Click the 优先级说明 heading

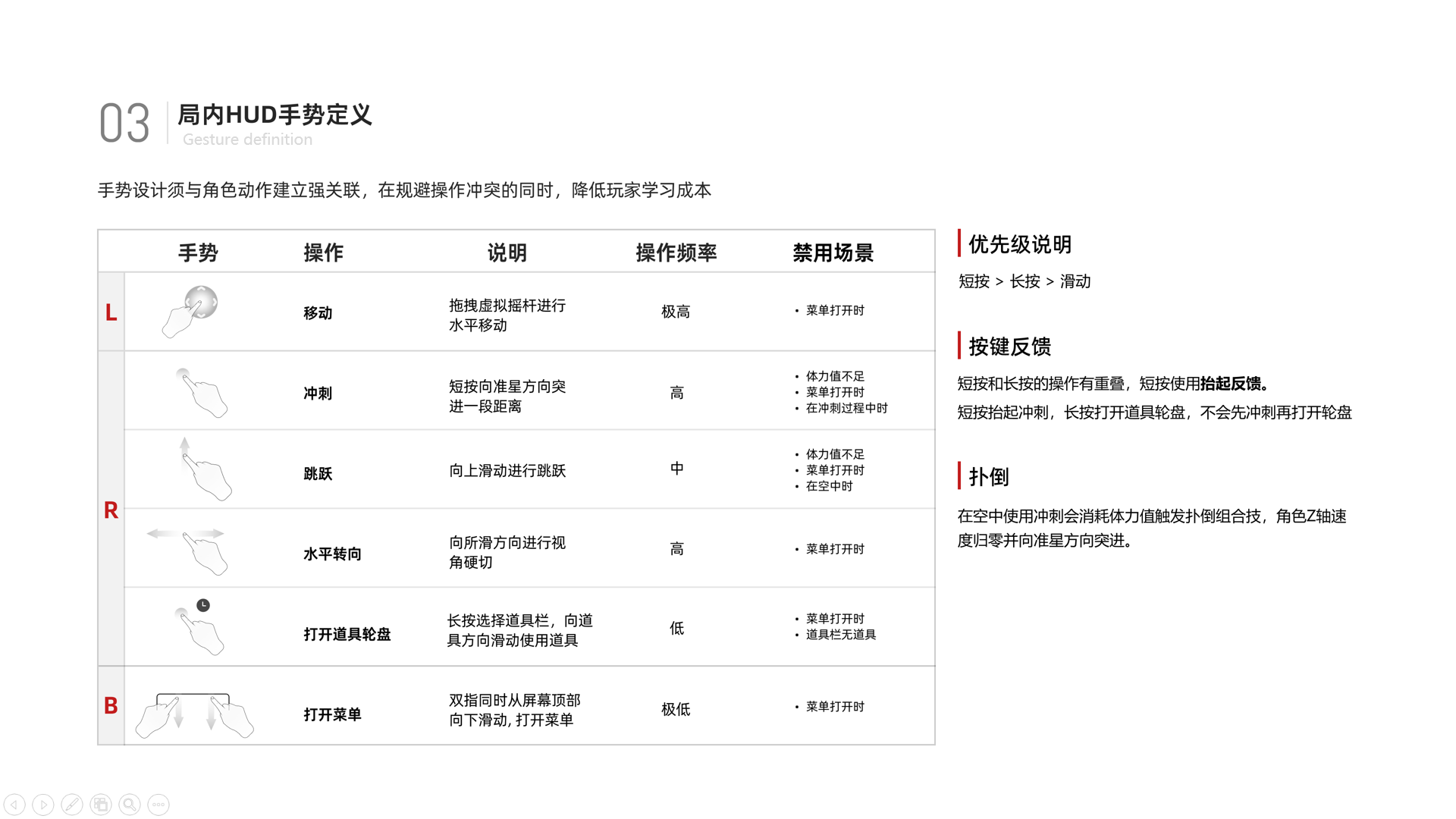1019,245
